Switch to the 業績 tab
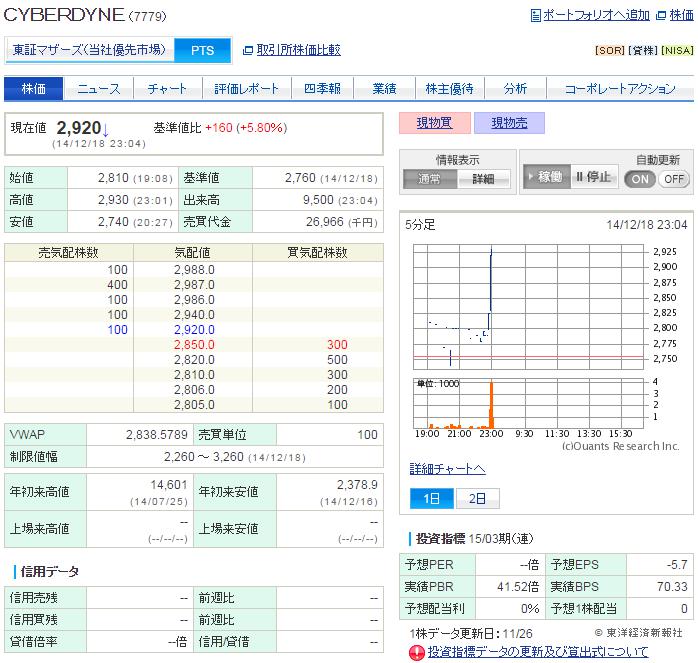698x663 pixels. point(384,89)
